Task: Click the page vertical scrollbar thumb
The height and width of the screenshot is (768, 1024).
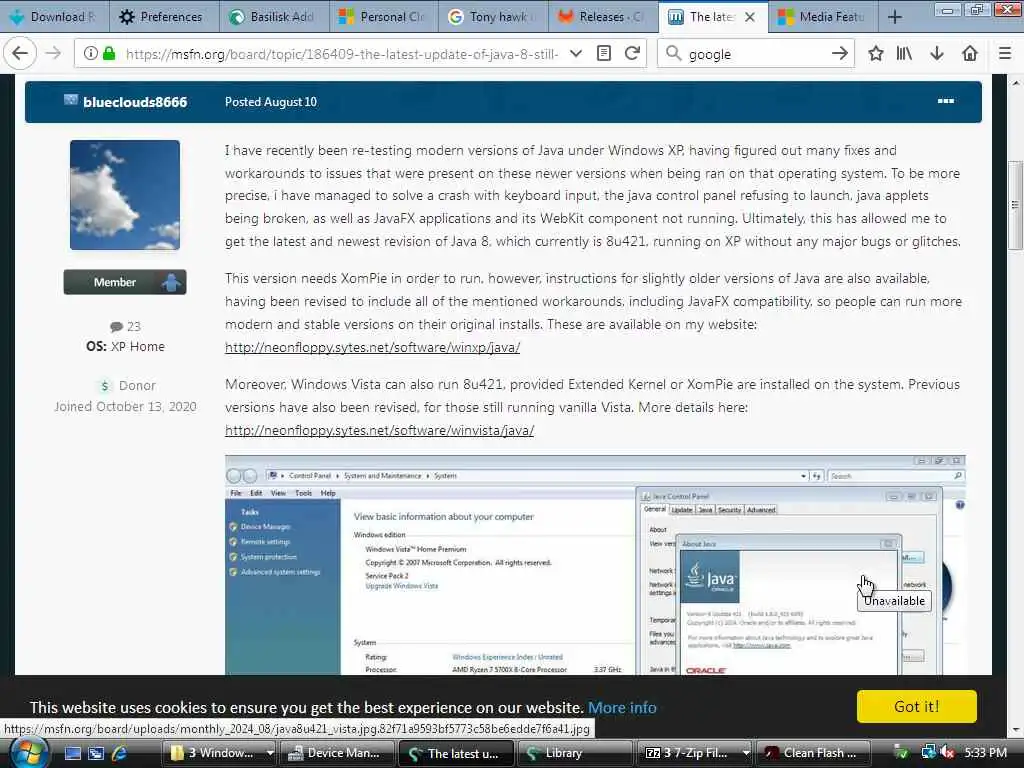Action: 1015,204
